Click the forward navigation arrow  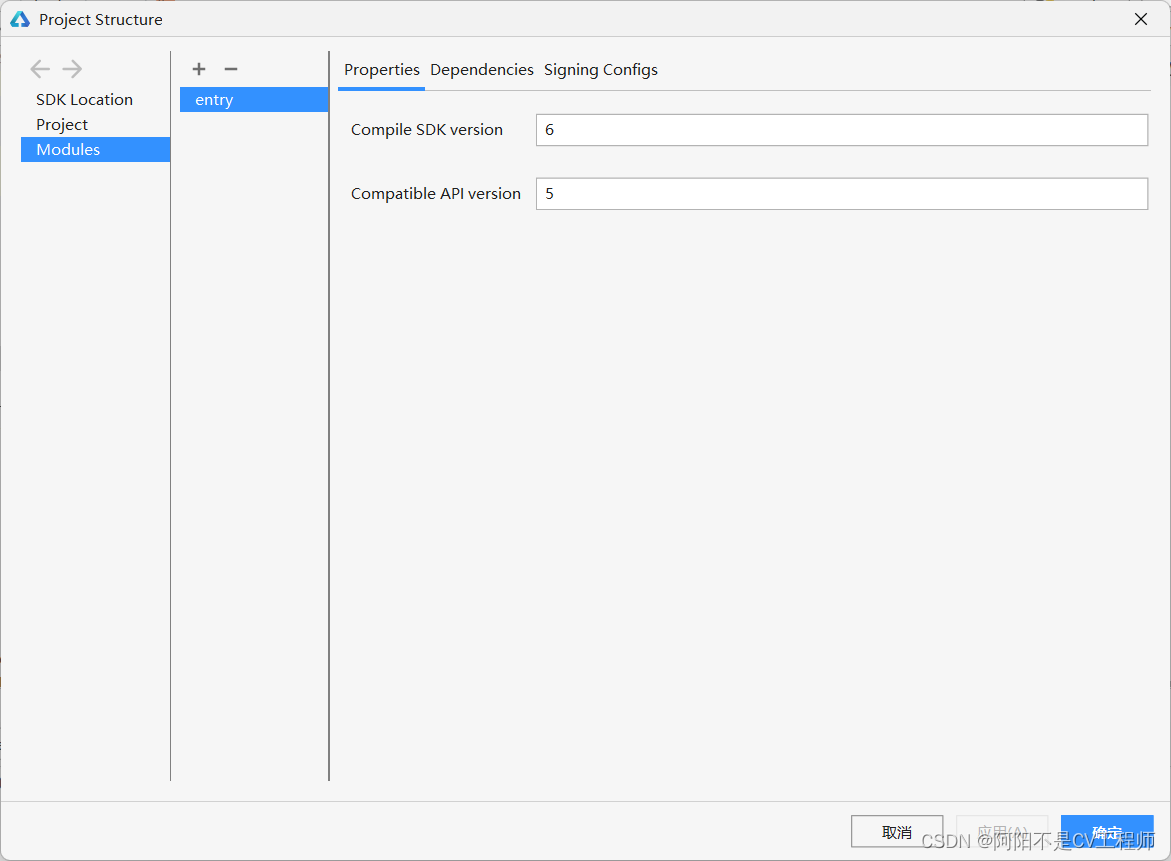[x=72, y=69]
